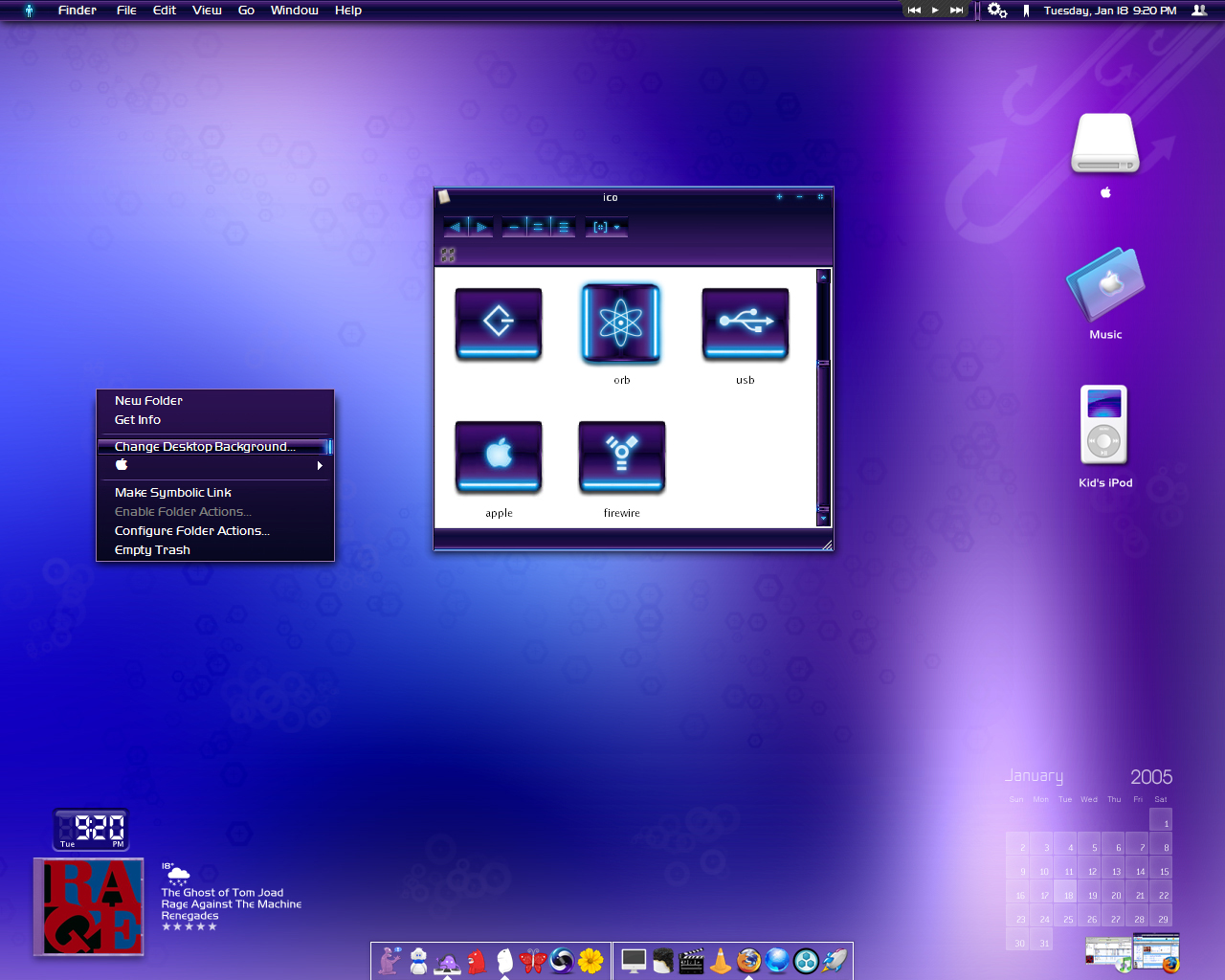This screenshot has height=980, width=1225.
Task: Select the orb icon file
Action: coord(621,323)
